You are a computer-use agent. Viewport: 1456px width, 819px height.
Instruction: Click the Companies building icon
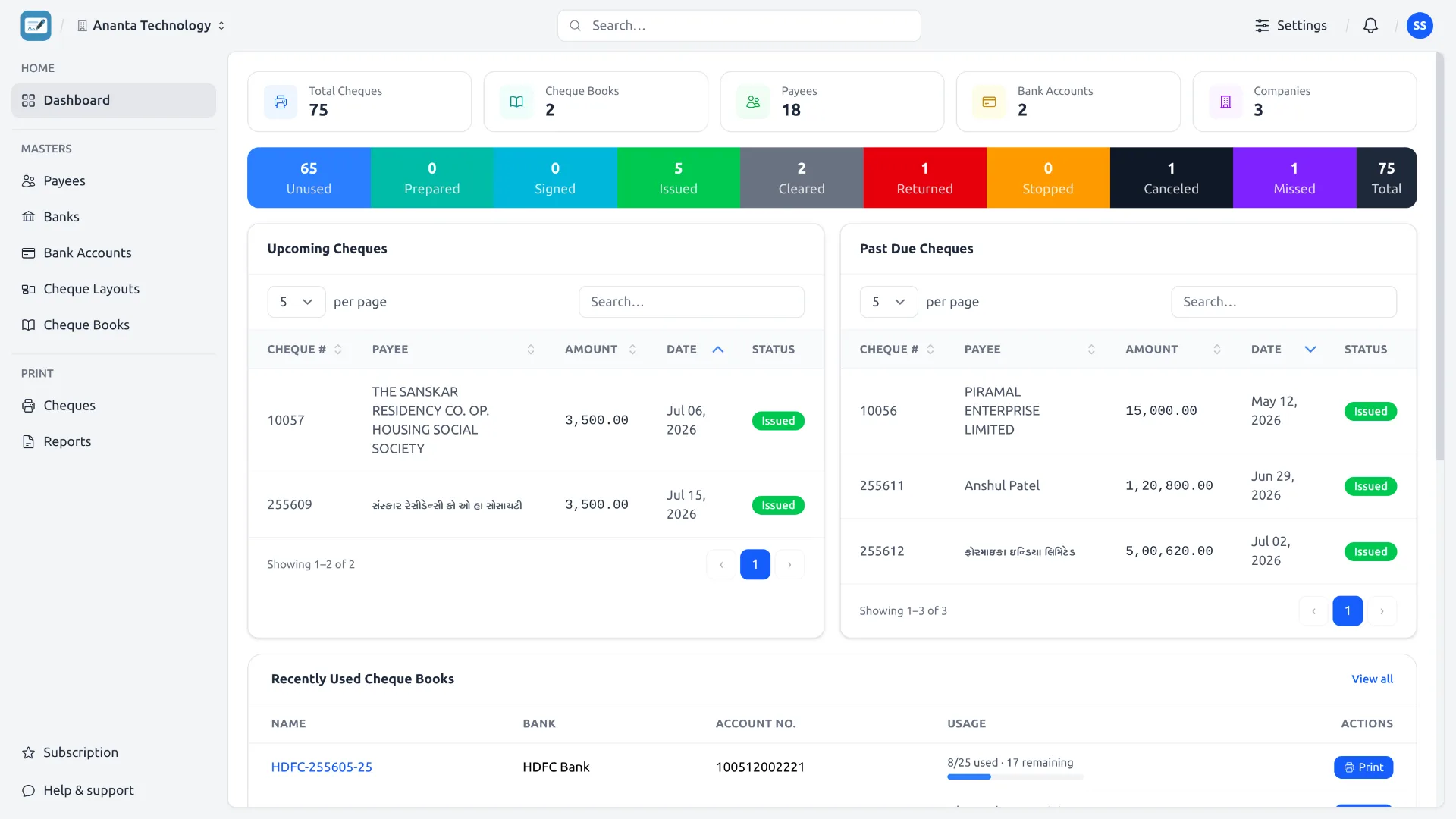1225,102
